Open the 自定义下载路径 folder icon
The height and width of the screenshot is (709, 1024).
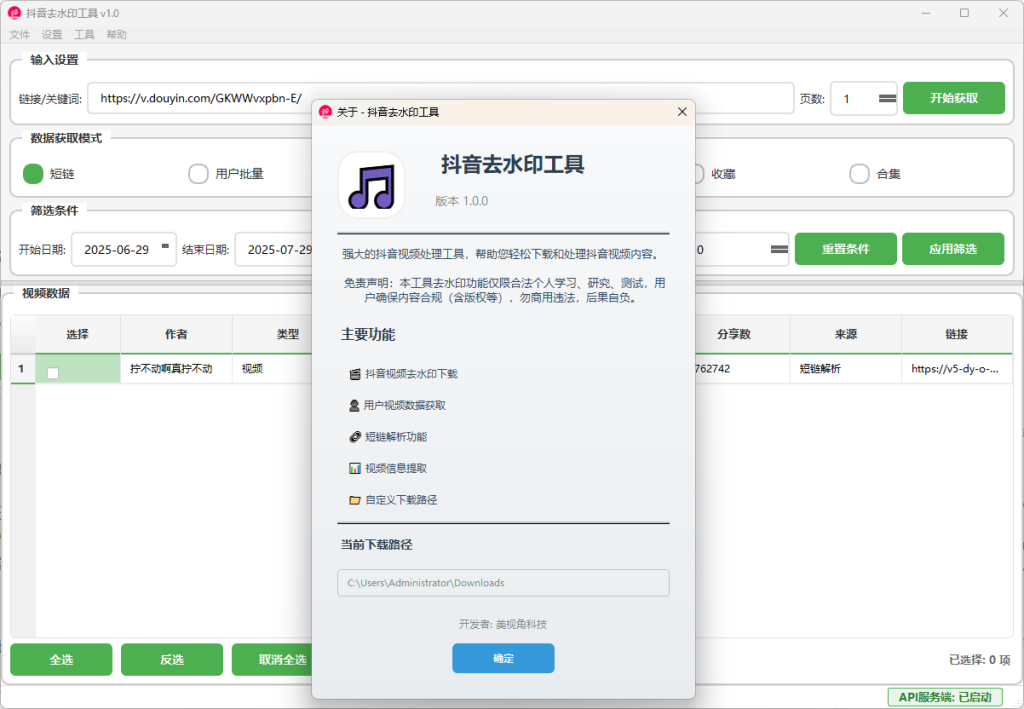coord(355,498)
